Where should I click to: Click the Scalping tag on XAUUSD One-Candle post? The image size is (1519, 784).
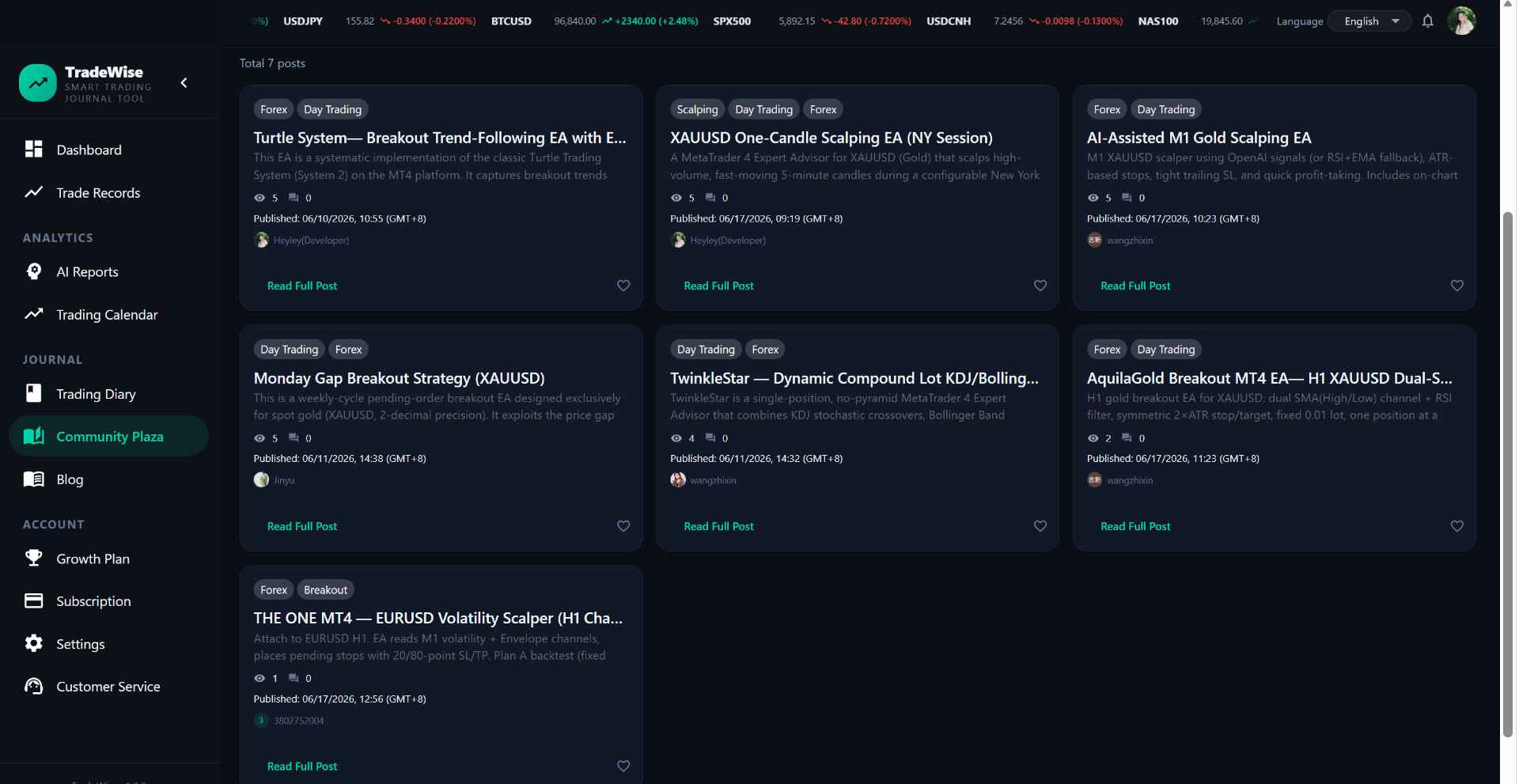coord(697,109)
